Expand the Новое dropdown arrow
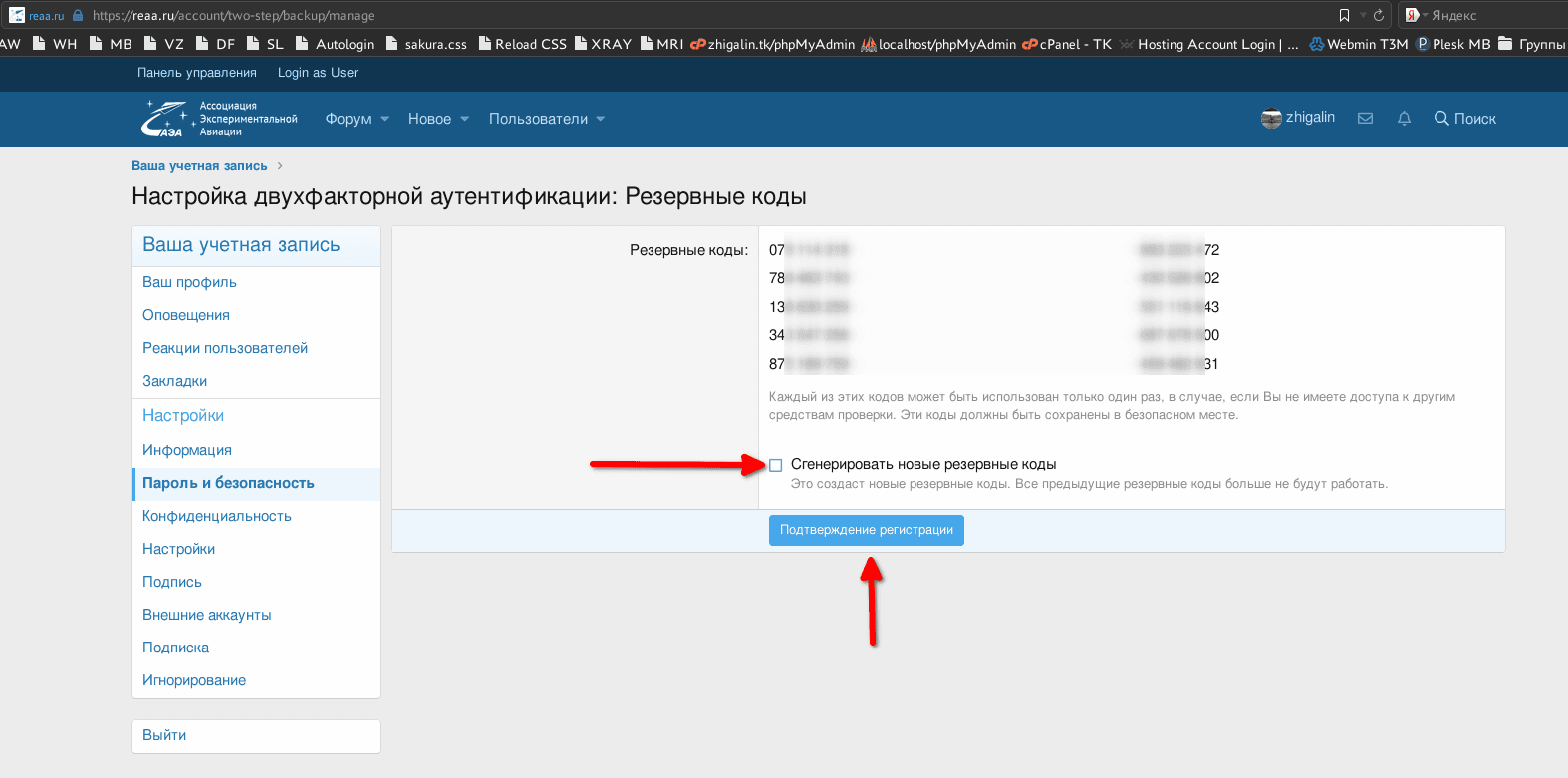This screenshot has width=1568, height=778. [464, 120]
